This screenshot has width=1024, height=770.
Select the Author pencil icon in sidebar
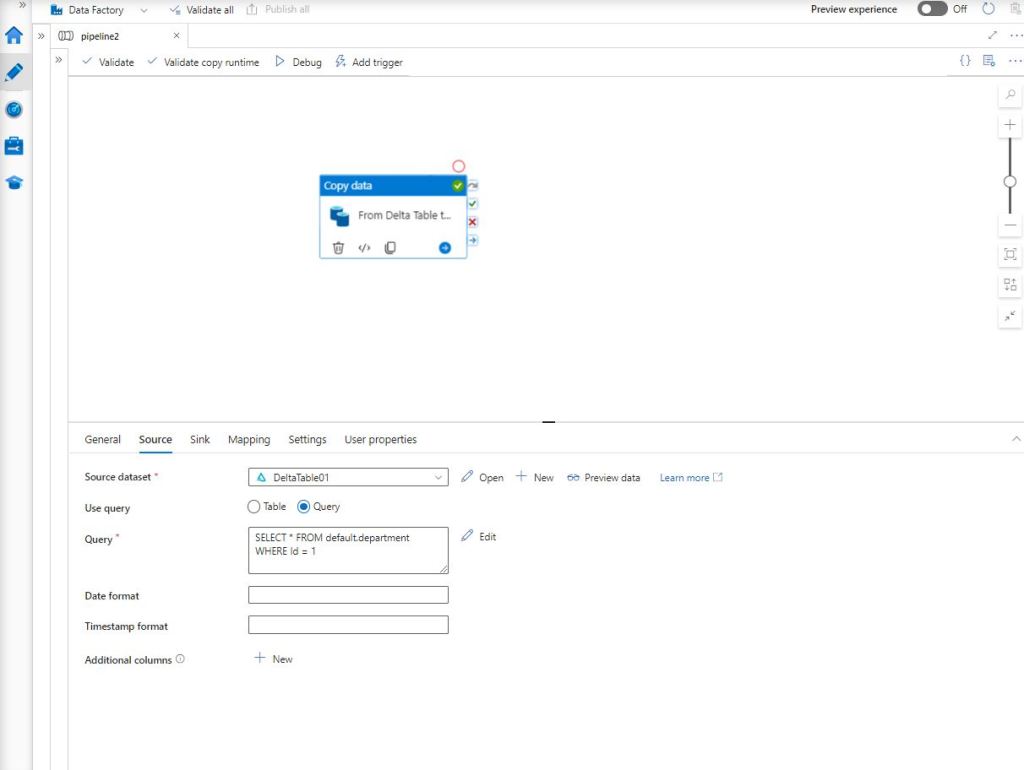14,72
